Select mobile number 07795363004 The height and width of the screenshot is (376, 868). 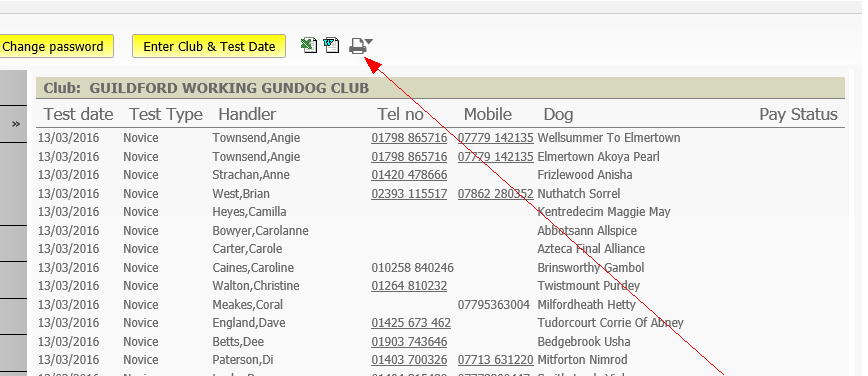coord(494,305)
